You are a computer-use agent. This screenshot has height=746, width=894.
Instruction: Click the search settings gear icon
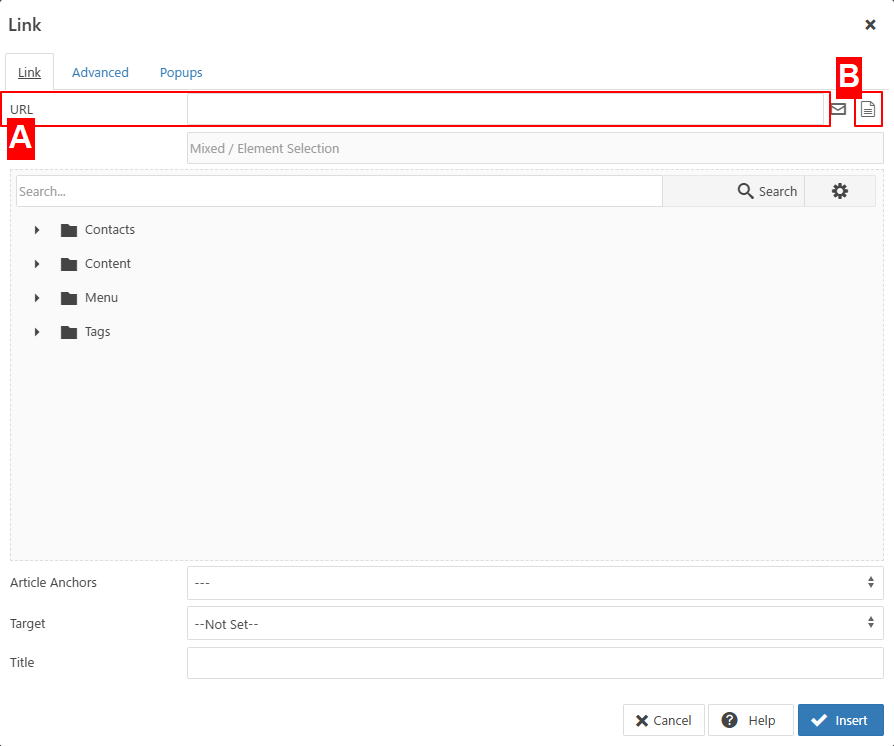839,191
